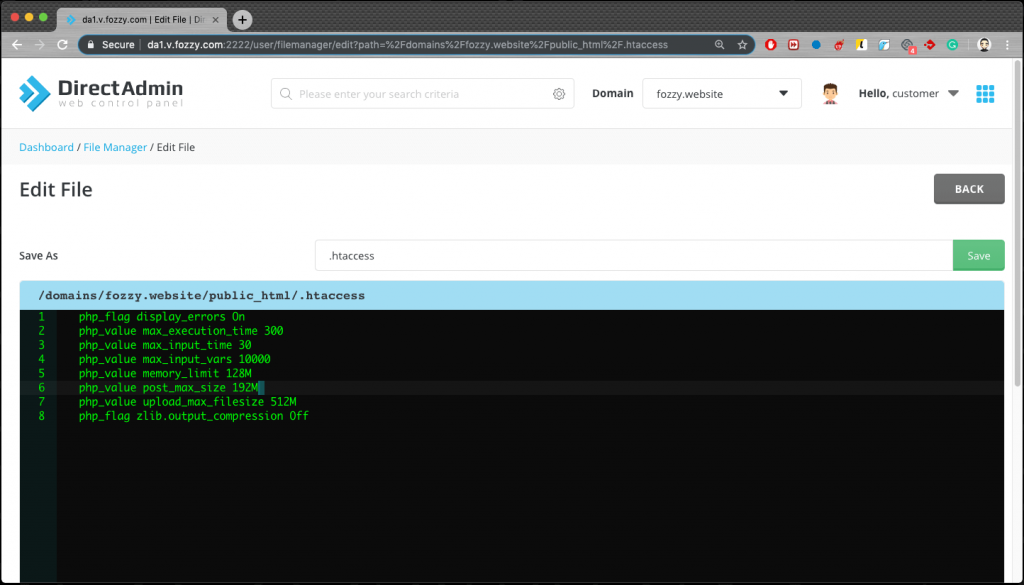Bookmark the page via the star icon
This screenshot has height=585, width=1024.
pyautogui.click(x=742, y=45)
